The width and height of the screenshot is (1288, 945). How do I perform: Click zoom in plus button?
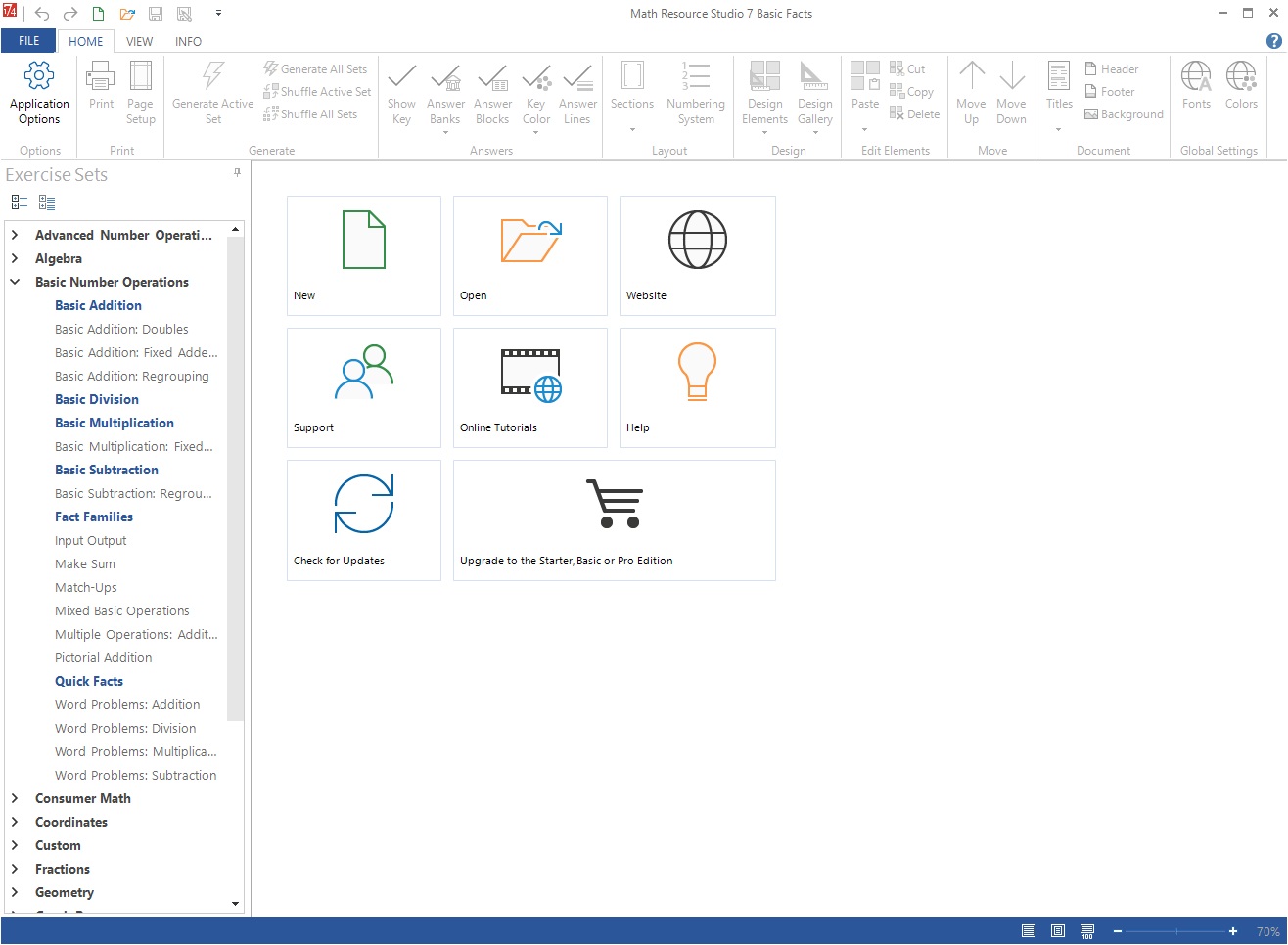[x=1233, y=931]
